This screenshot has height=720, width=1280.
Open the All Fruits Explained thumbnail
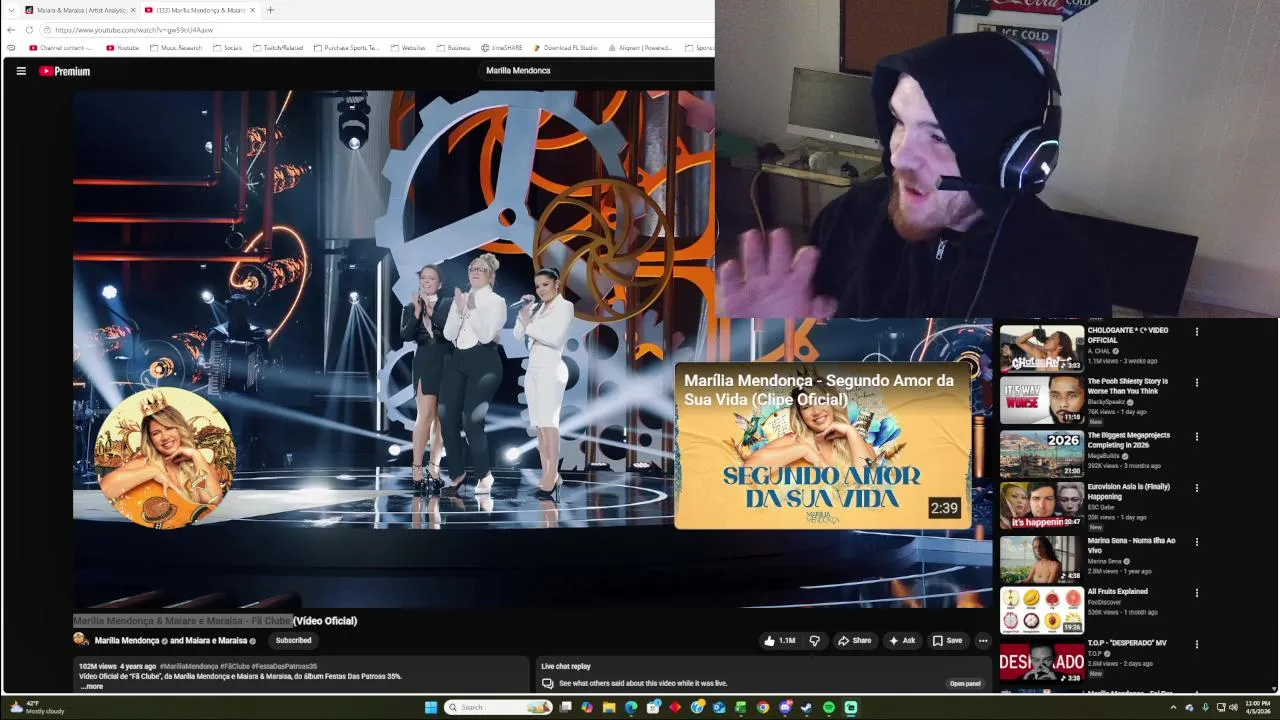[1042, 610]
